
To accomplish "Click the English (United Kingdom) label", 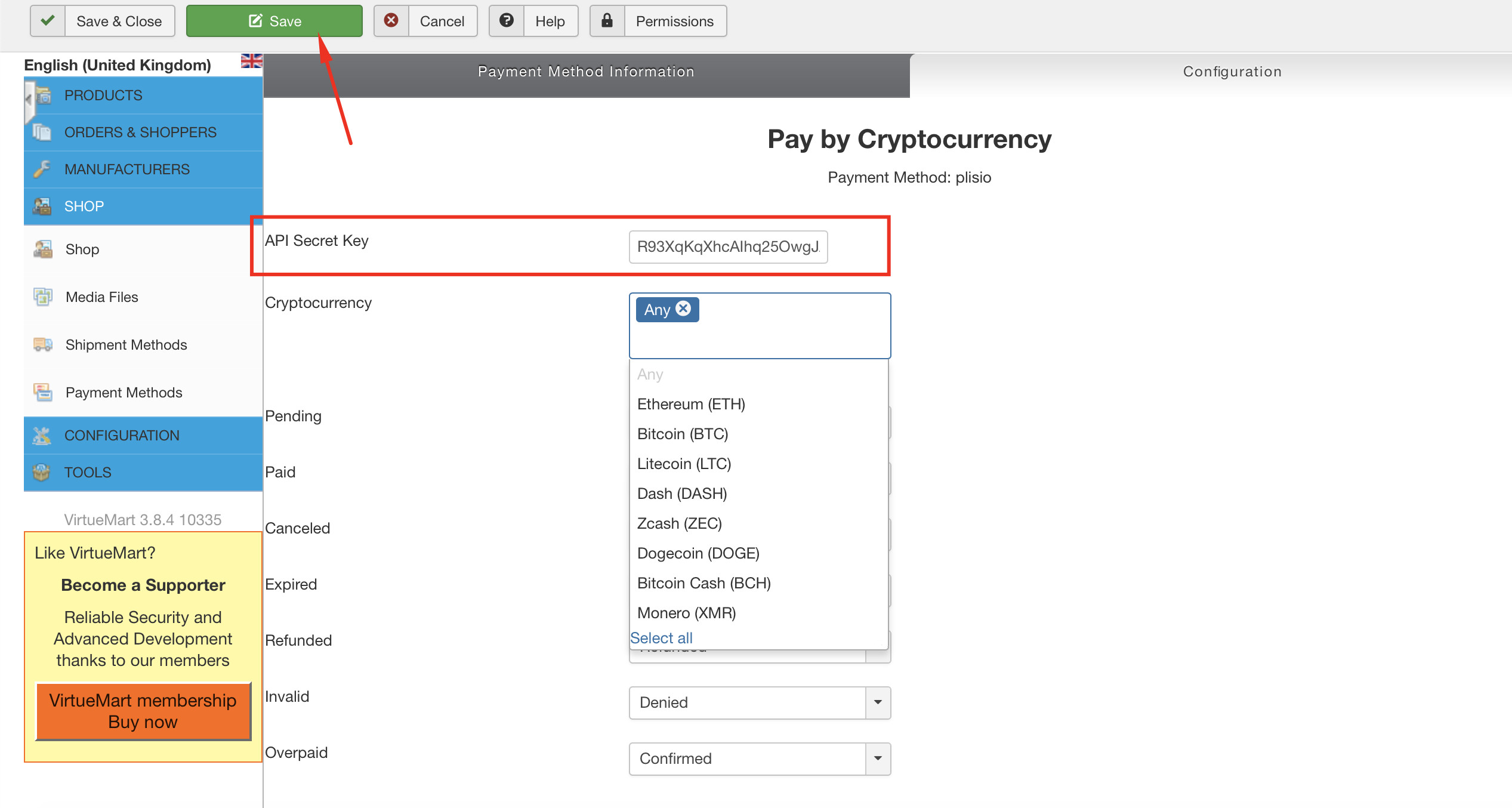I will pos(118,64).
